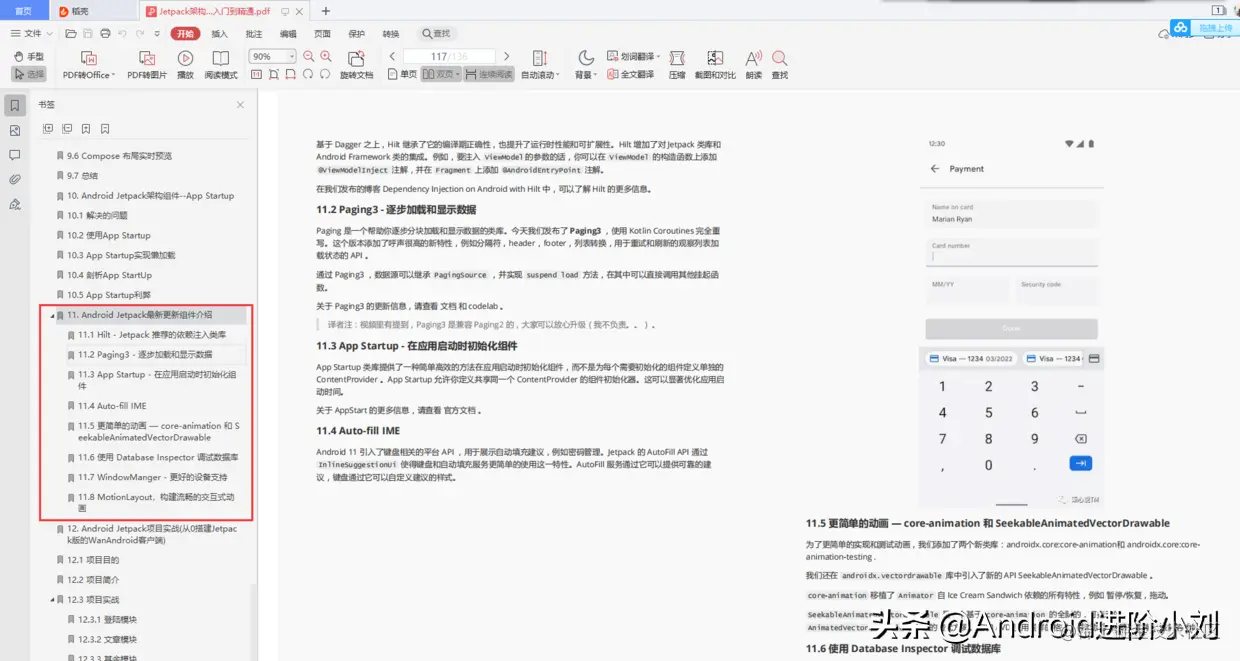
Task: Open a new tab with plus button
Action: pos(325,11)
